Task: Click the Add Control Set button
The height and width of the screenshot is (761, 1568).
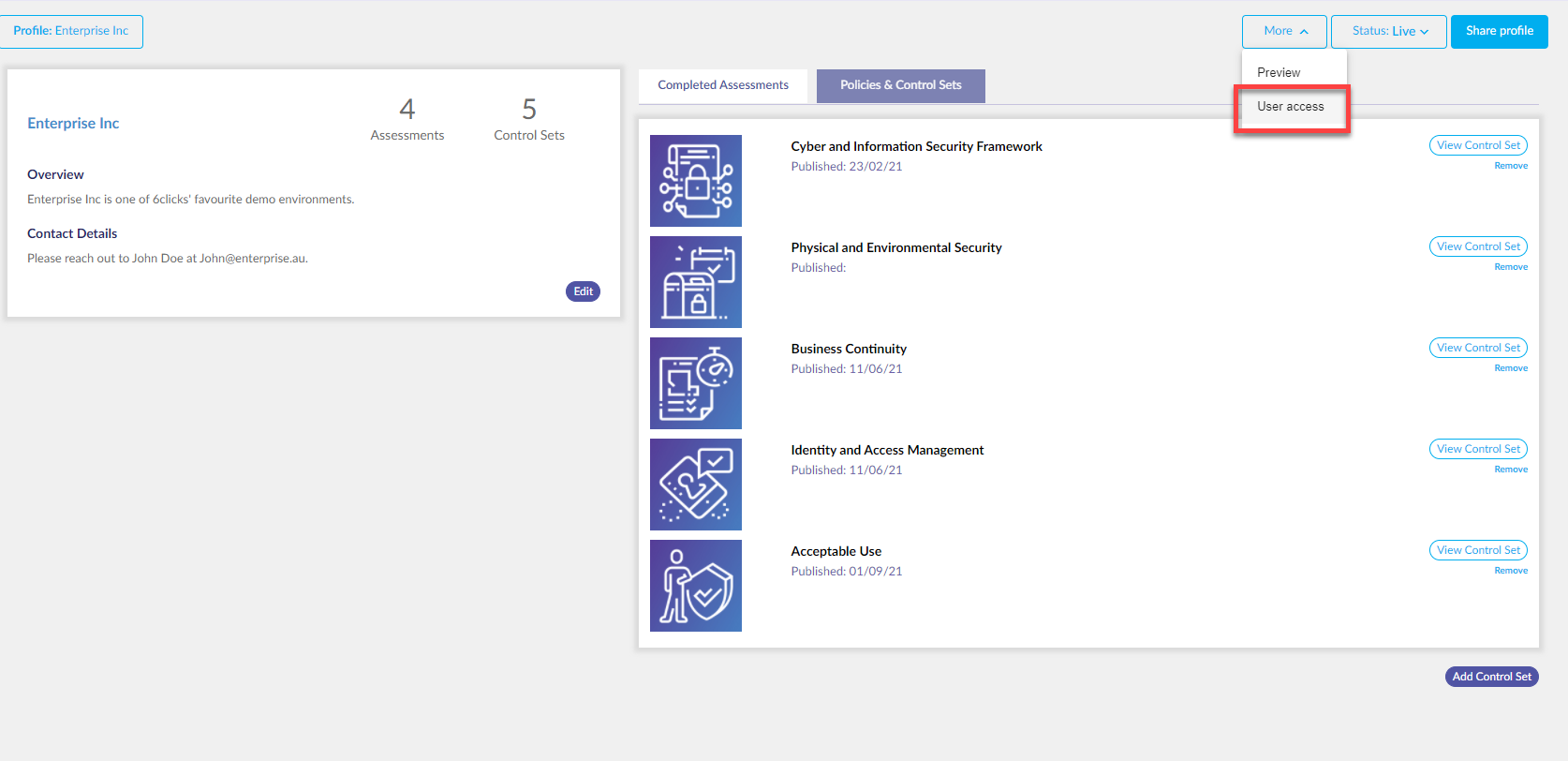Action: point(1492,677)
